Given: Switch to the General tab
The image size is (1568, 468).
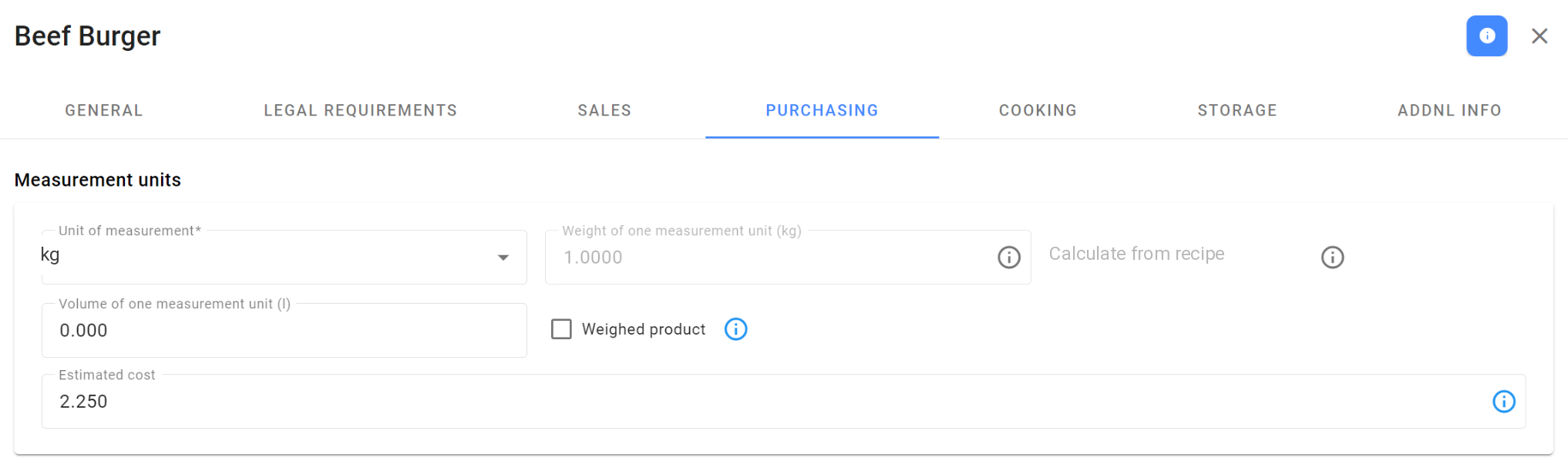Looking at the screenshot, I should coord(104,110).
